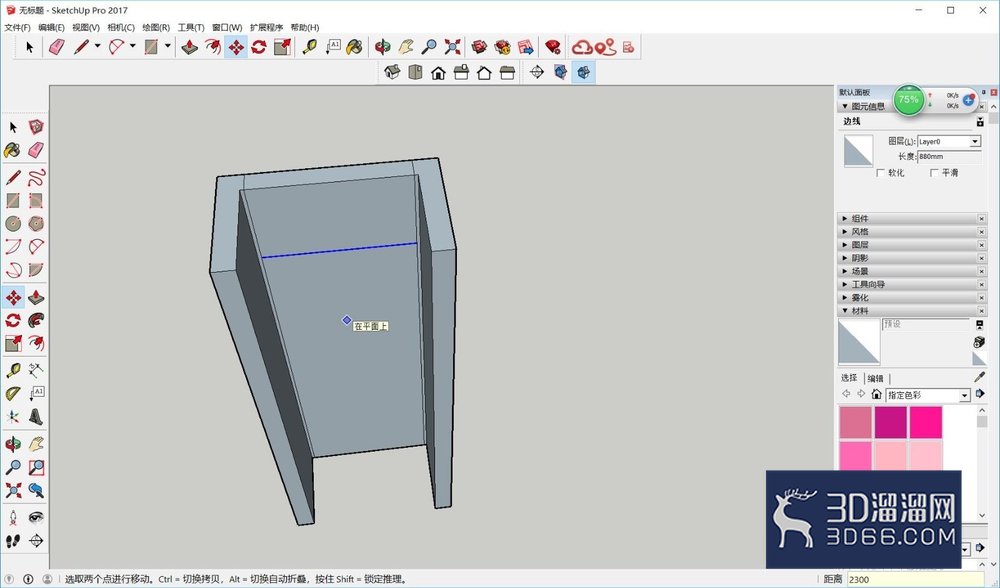This screenshot has width=1000, height=588.
Task: Select the Eraser tool in top toolbar
Action: pyautogui.click(x=57, y=47)
